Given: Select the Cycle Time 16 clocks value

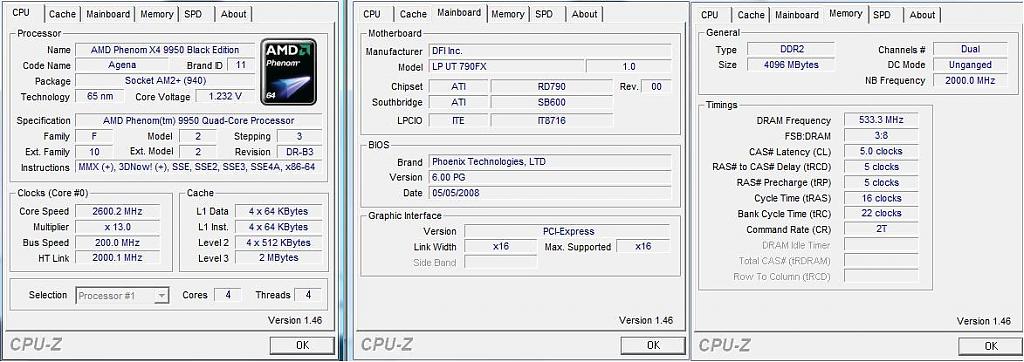Looking at the screenshot, I should pyautogui.click(x=881, y=198).
